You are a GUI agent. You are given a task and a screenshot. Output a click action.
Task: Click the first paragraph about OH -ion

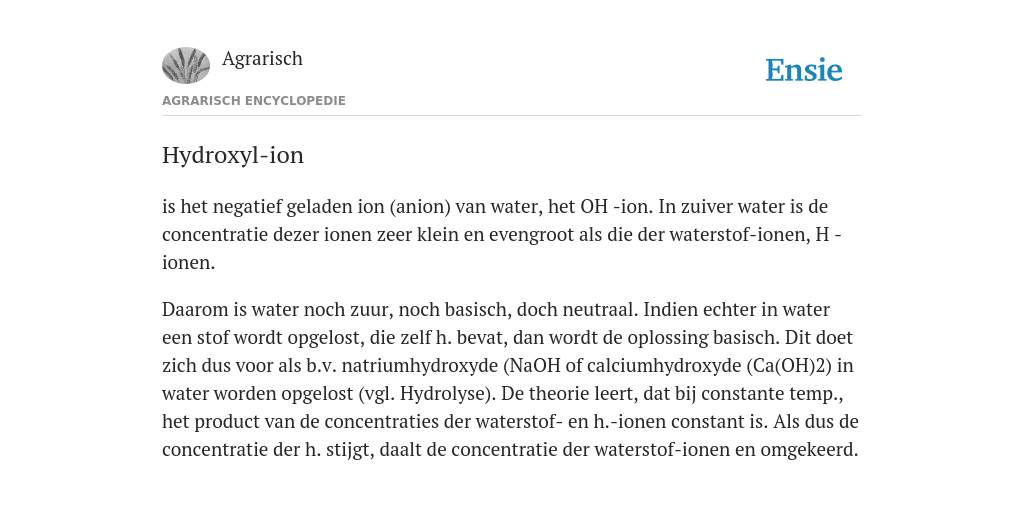pos(502,234)
